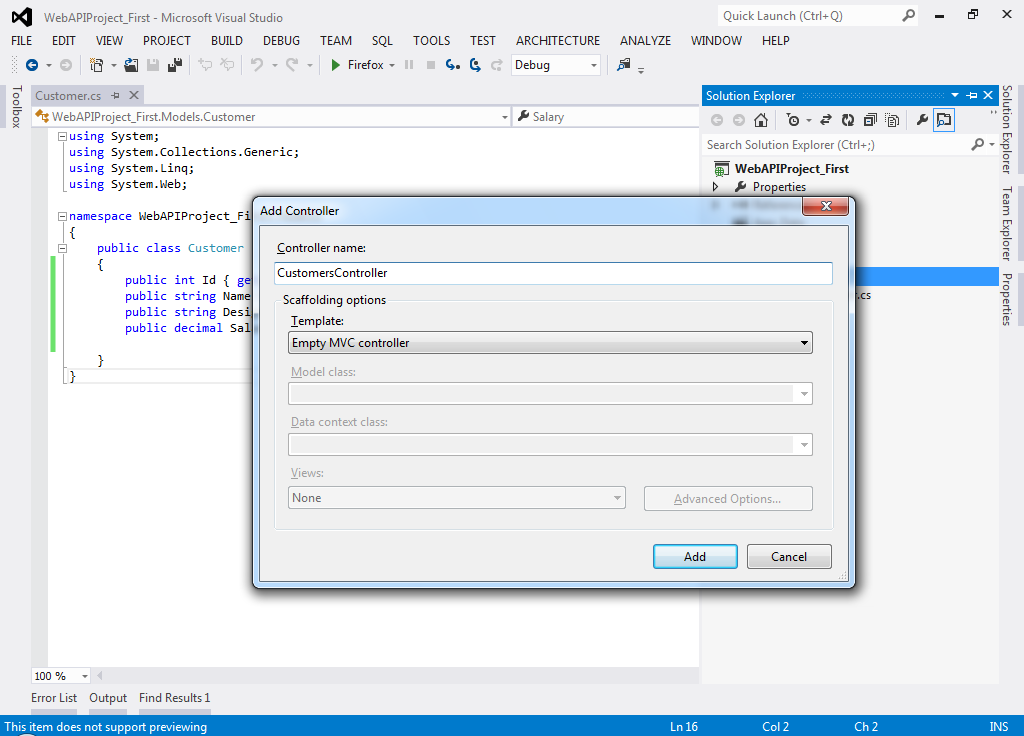This screenshot has height=736, width=1024.
Task: Click the Home icon in Solution Explorer
Action: (x=761, y=120)
